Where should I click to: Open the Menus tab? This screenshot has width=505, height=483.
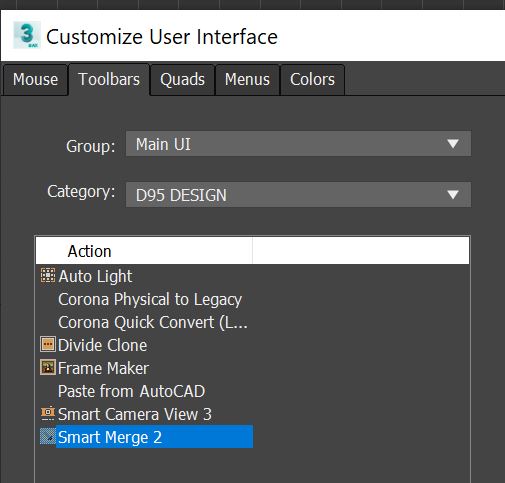(x=247, y=80)
